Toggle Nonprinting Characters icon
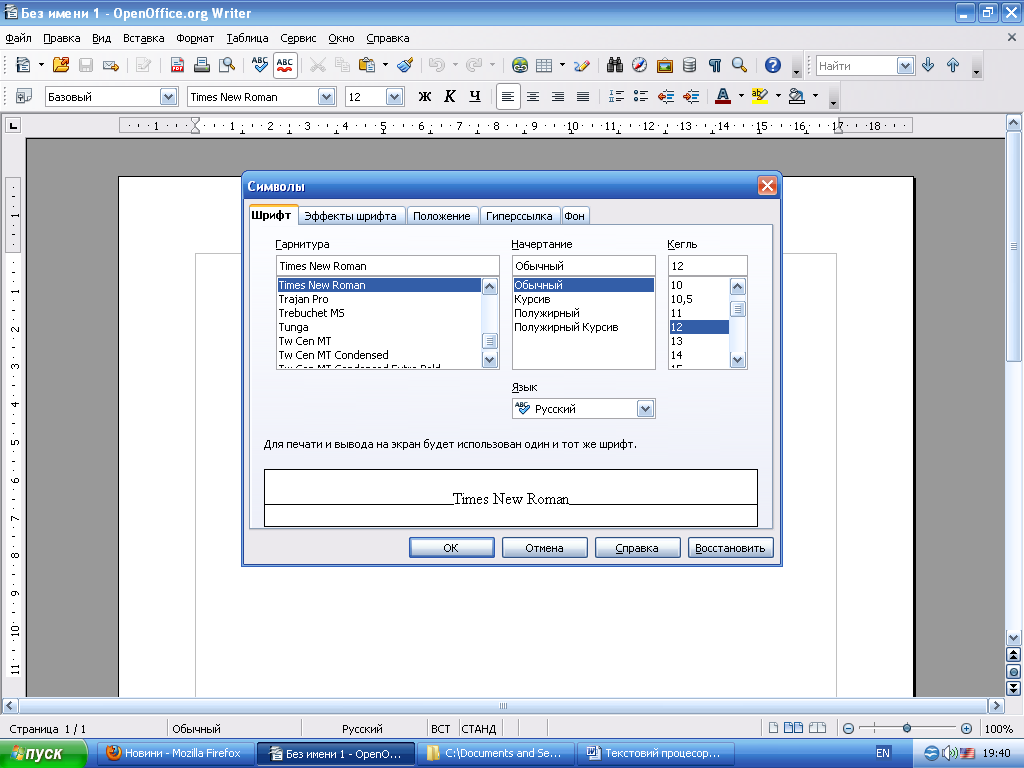The image size is (1024, 768). pyautogui.click(x=714, y=65)
